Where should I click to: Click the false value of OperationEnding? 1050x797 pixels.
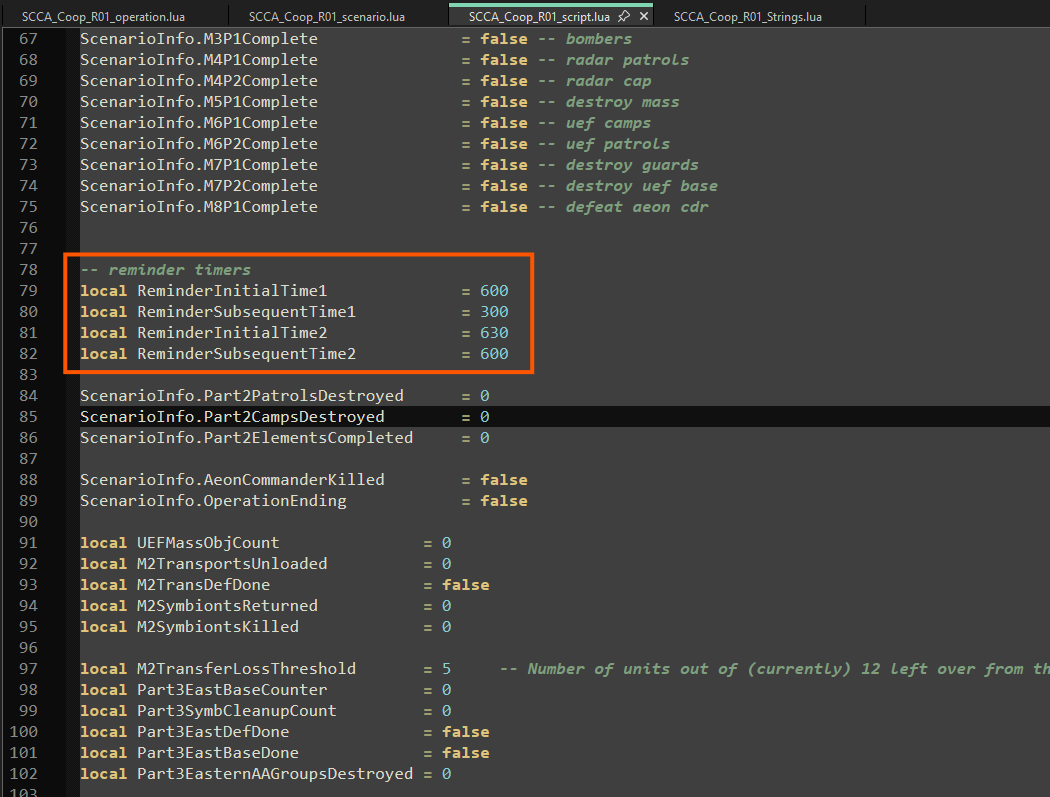pos(504,501)
